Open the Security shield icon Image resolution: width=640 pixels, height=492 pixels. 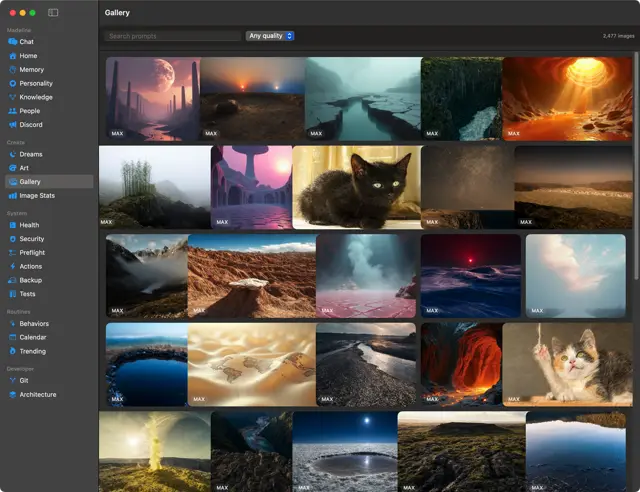(x=13, y=239)
